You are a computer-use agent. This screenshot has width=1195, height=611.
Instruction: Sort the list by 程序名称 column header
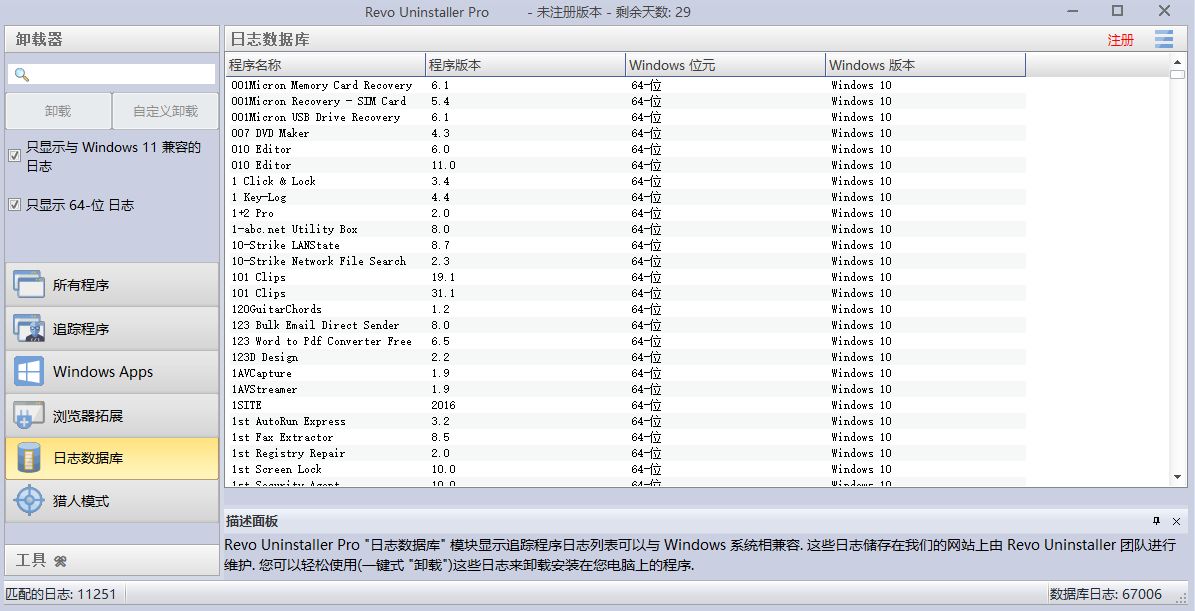[324, 65]
